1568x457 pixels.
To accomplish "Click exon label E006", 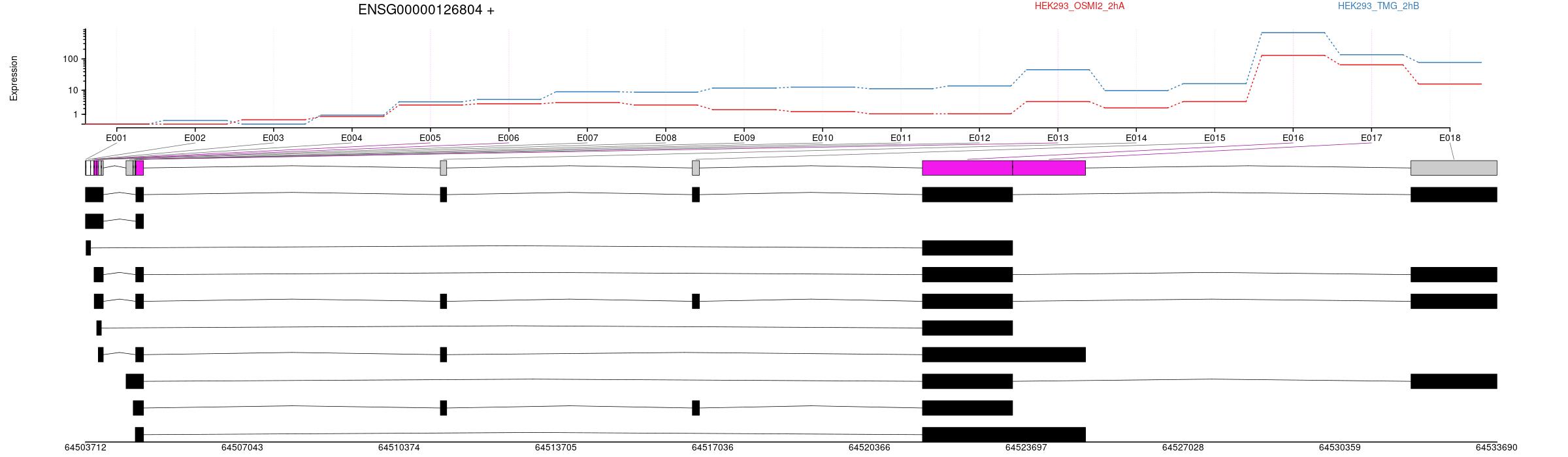I will tap(508, 138).
